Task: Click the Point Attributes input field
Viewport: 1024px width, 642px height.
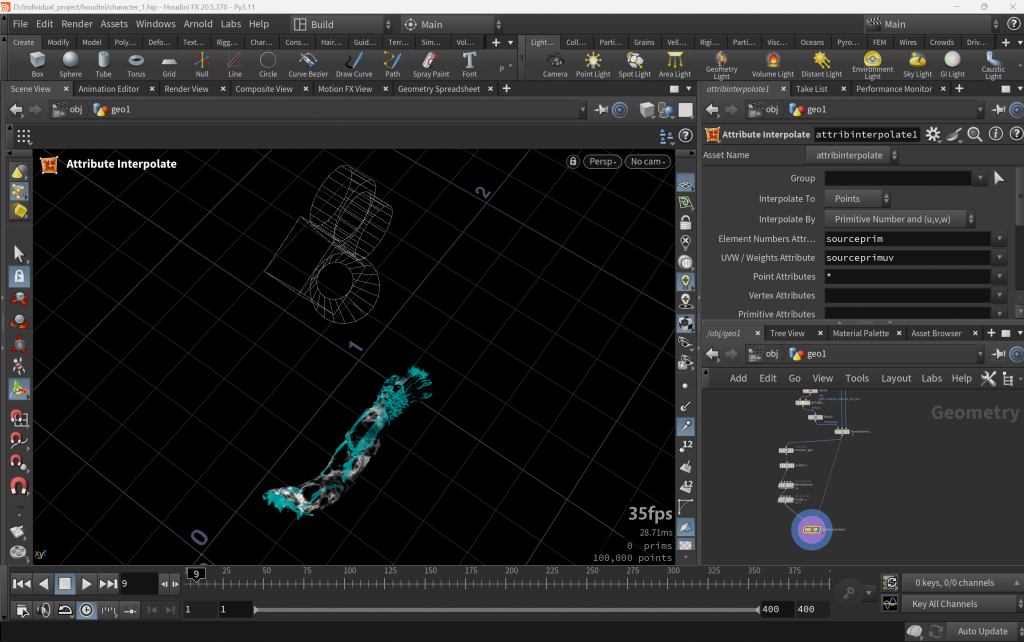Action: 906,276
